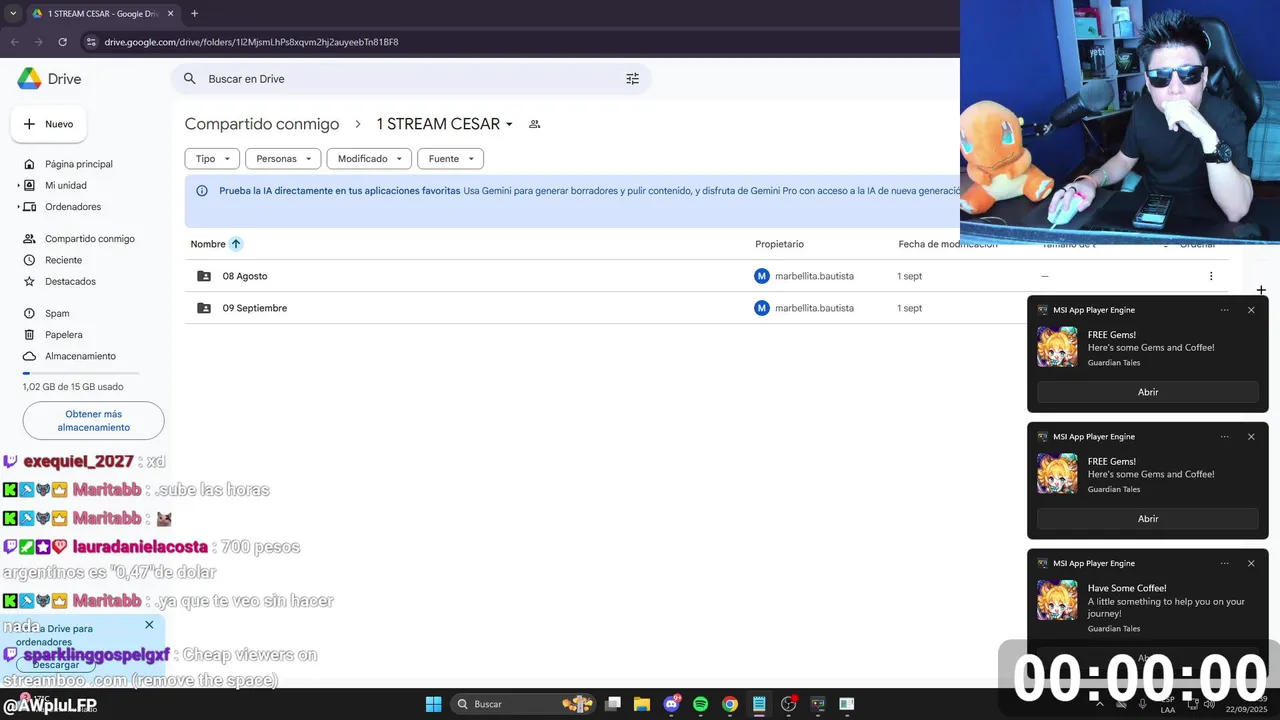The height and width of the screenshot is (720, 1280).
Task: Click owner marbellita.bautista in 09 Septiembre row
Action: 814,308
